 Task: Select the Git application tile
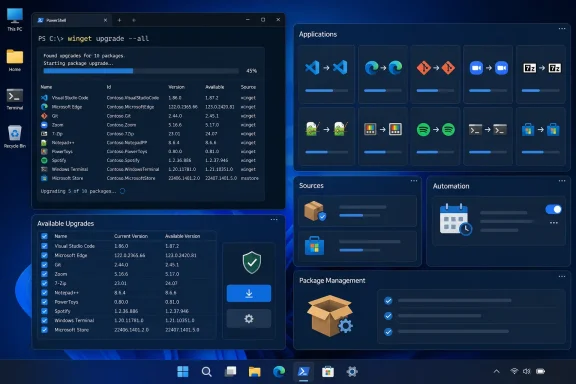click(435, 74)
